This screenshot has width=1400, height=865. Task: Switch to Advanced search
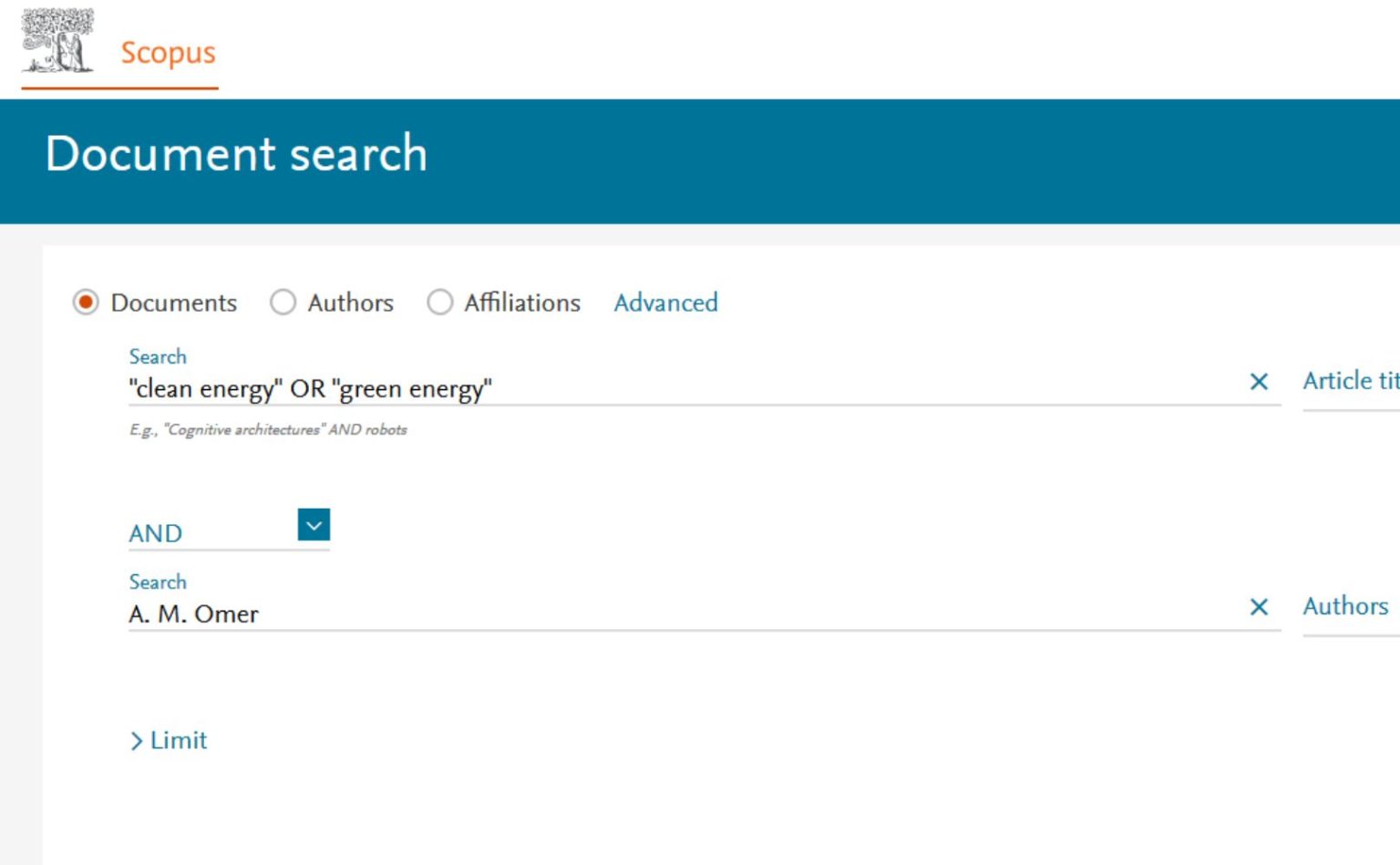click(665, 303)
